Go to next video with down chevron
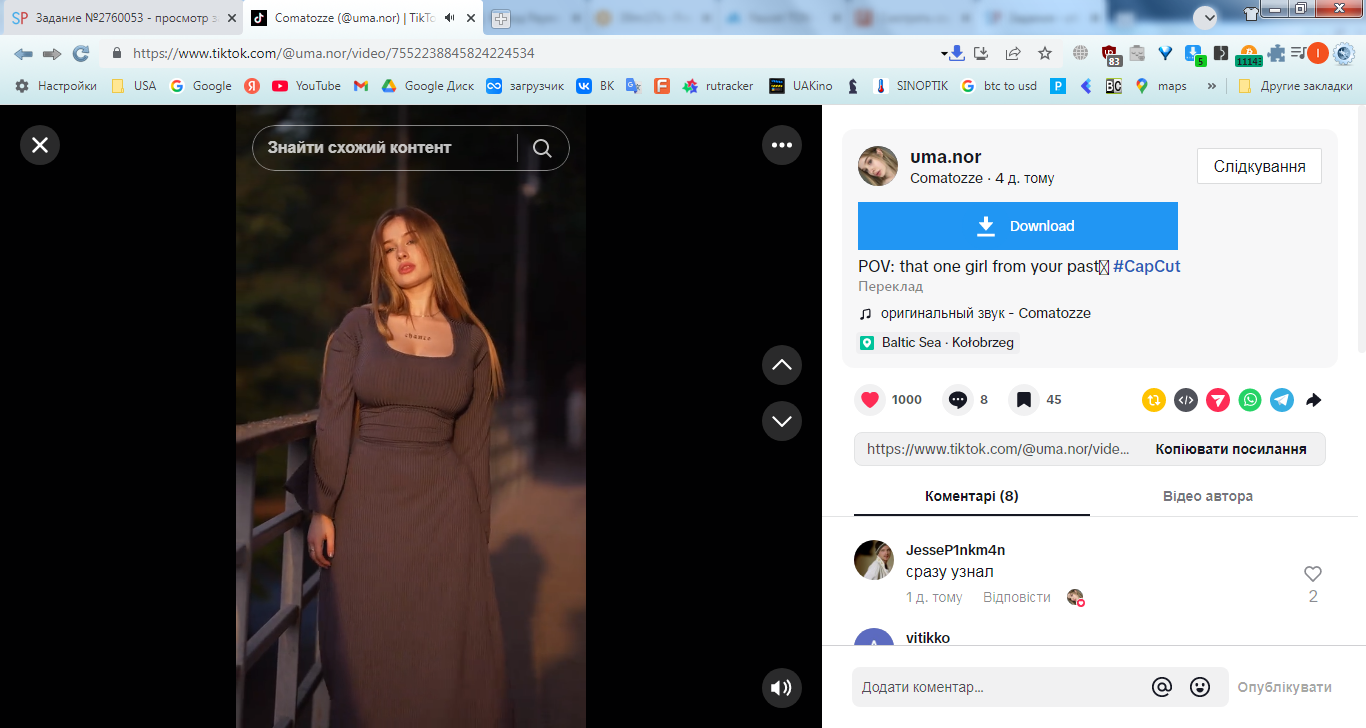Image resolution: width=1366 pixels, height=728 pixels. tap(782, 421)
